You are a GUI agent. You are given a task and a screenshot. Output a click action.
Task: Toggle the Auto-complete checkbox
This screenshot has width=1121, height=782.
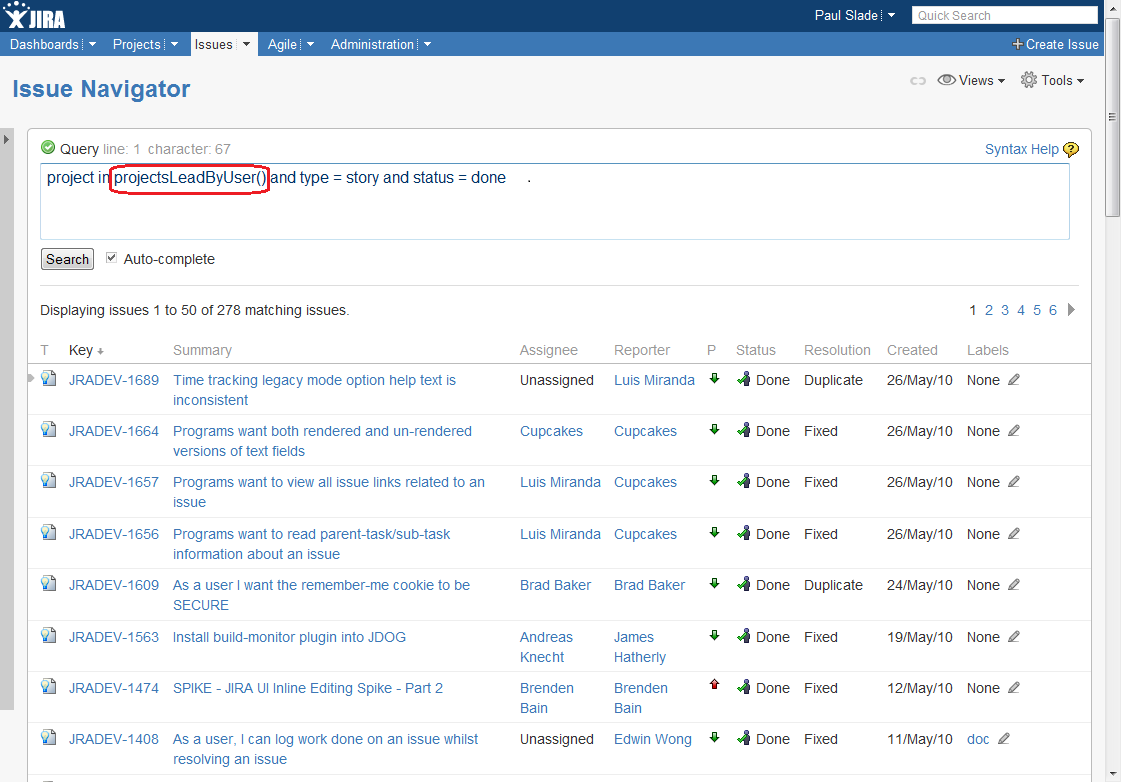tap(112, 258)
